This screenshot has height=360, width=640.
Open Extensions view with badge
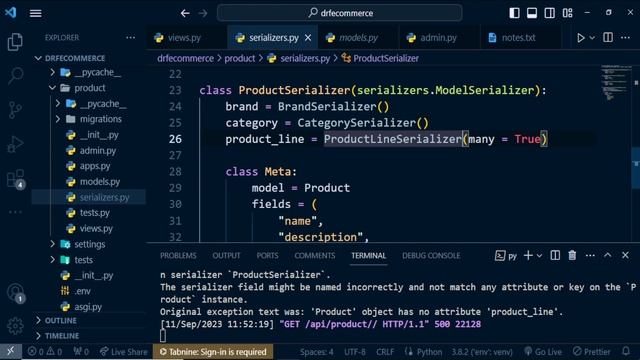(16, 179)
